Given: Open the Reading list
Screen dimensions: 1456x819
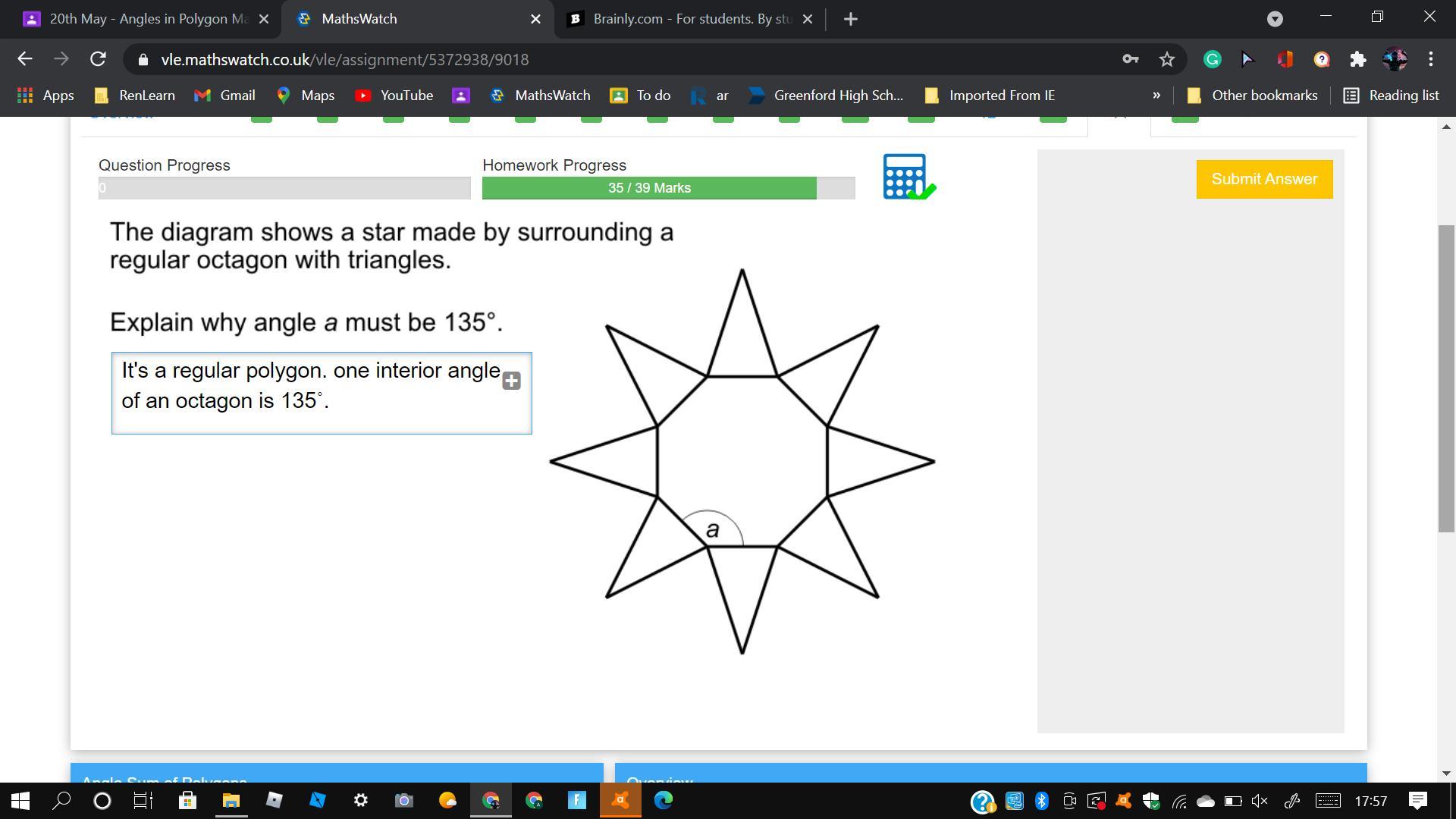Looking at the screenshot, I should click(1392, 96).
